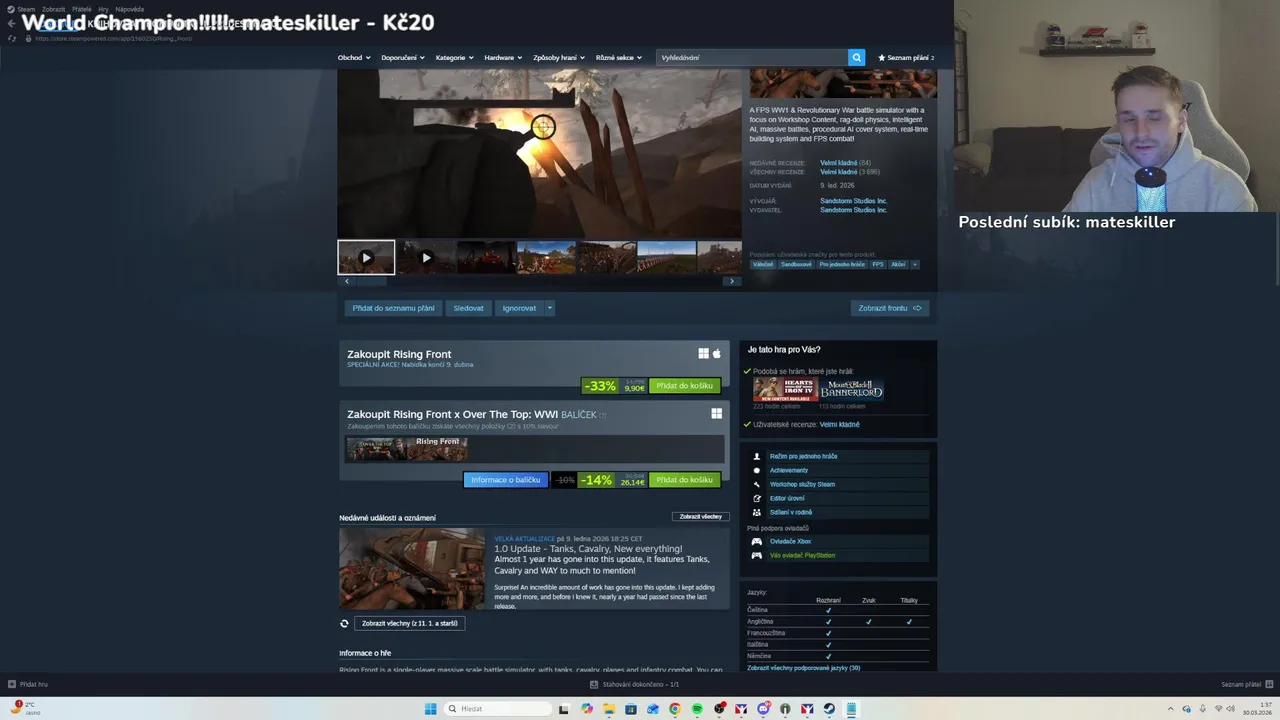Expand the Doporučení dropdown menu
The width and height of the screenshot is (1280, 720).
click(x=403, y=58)
